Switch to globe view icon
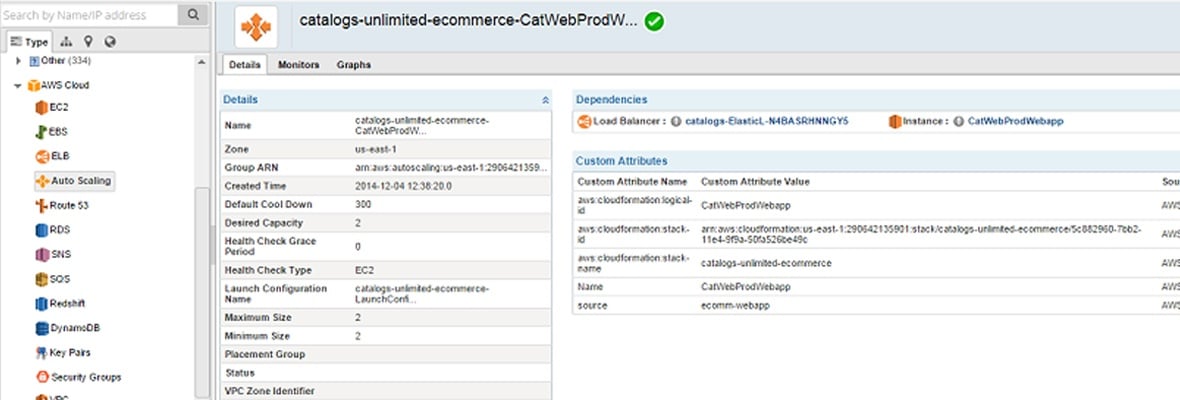The width and height of the screenshot is (1180, 400). tap(111, 42)
